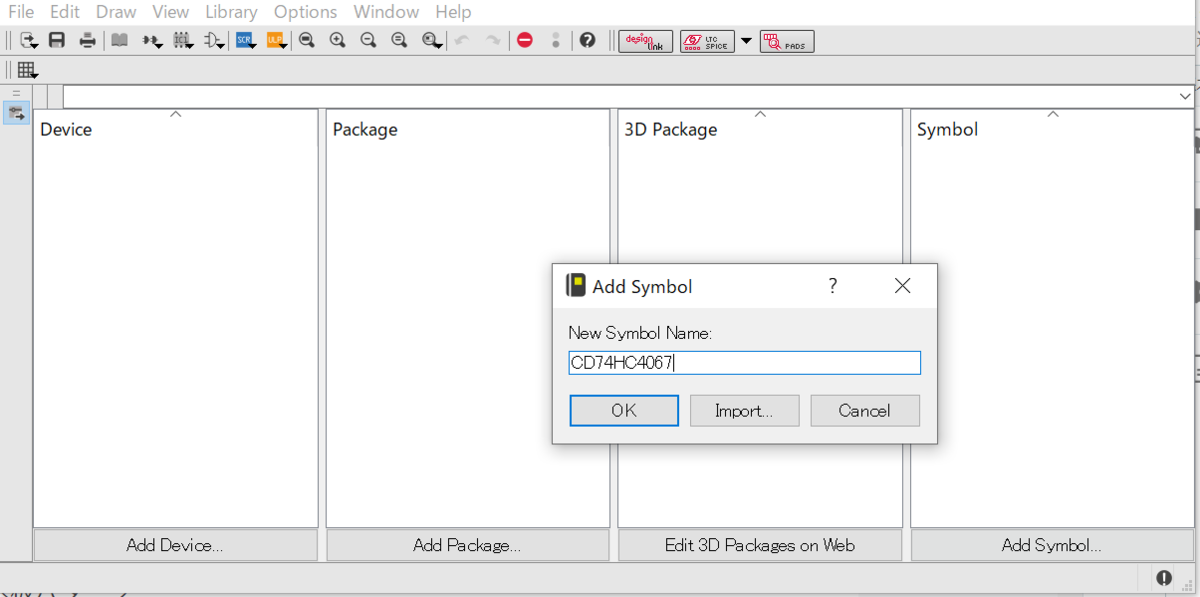The image size is (1200, 597).
Task: Click the Edit symbol gate-shaped icon
Action: [214, 41]
